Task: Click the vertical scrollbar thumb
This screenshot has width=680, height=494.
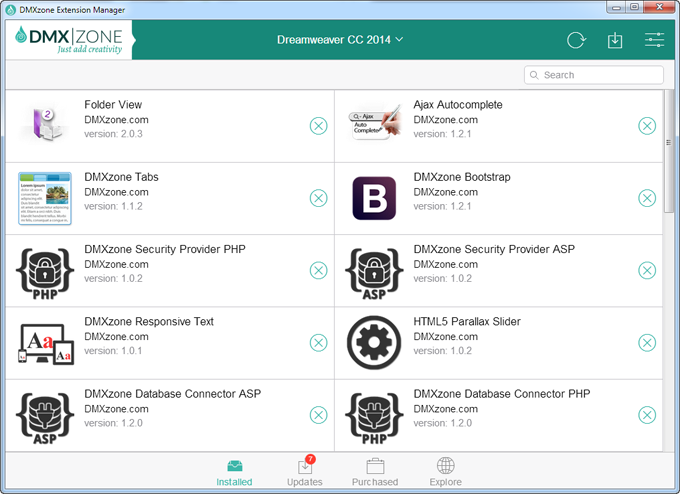Action: (668, 150)
